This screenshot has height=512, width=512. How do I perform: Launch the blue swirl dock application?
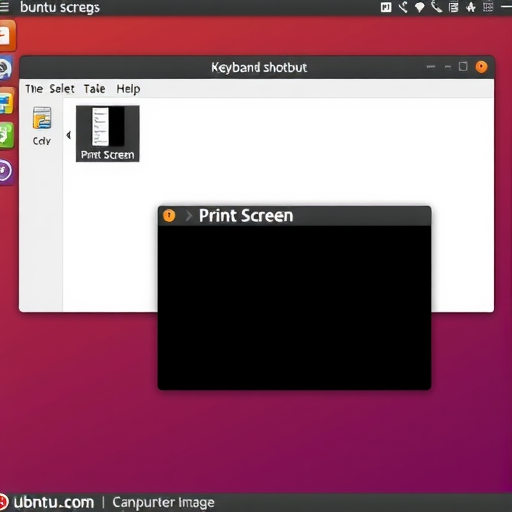6,68
